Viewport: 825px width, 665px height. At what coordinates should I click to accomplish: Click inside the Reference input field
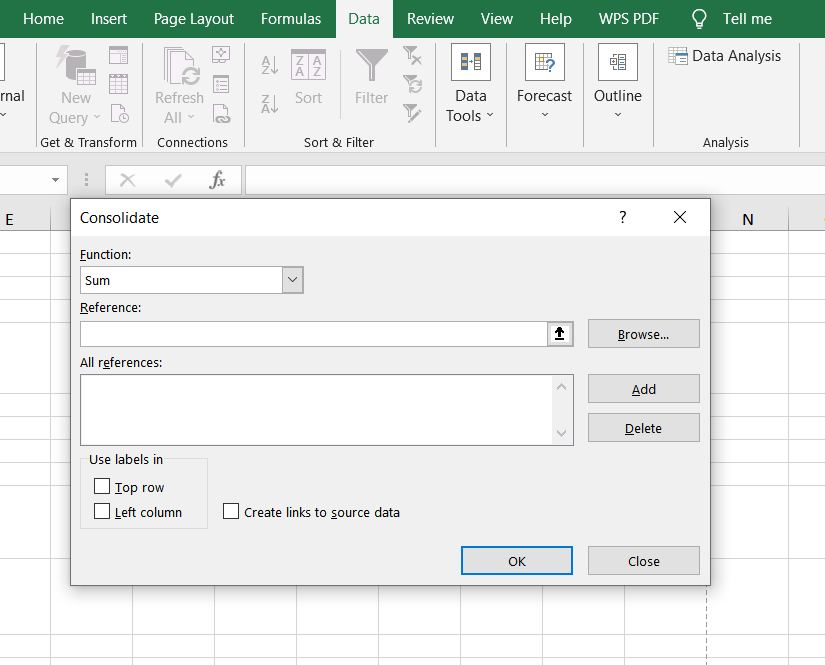(313, 334)
